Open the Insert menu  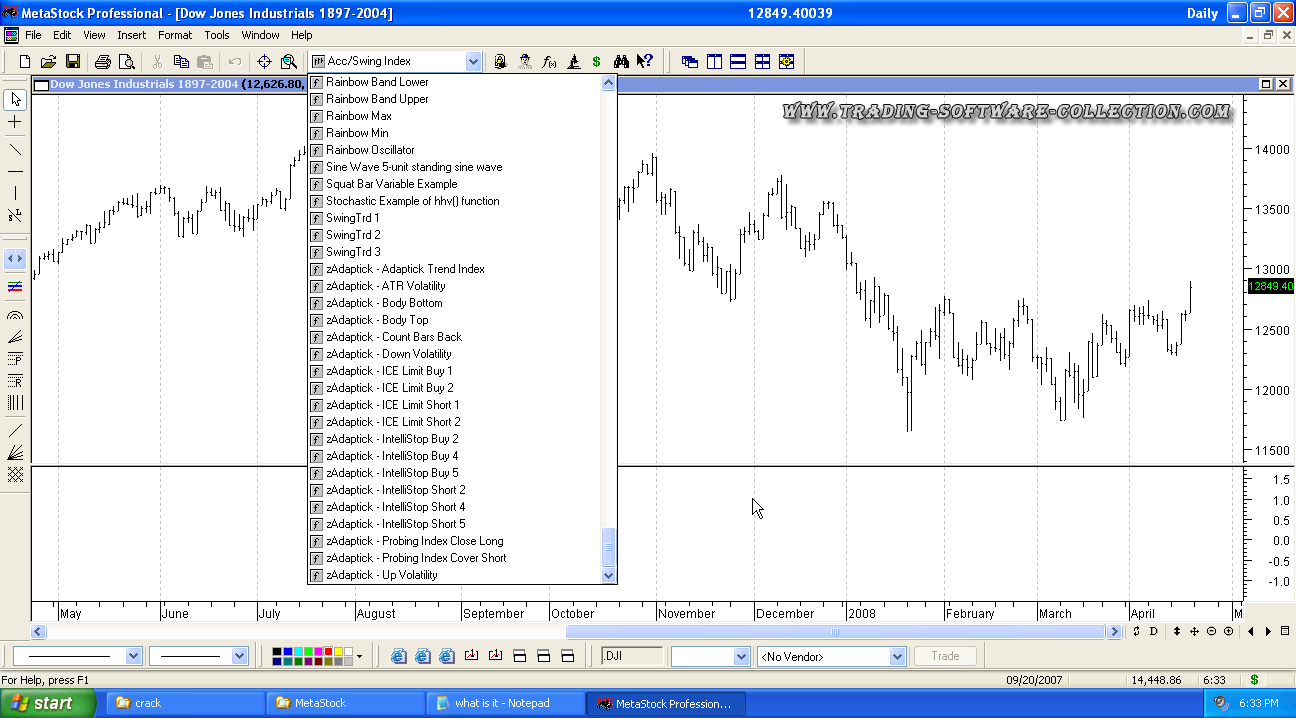click(x=131, y=35)
